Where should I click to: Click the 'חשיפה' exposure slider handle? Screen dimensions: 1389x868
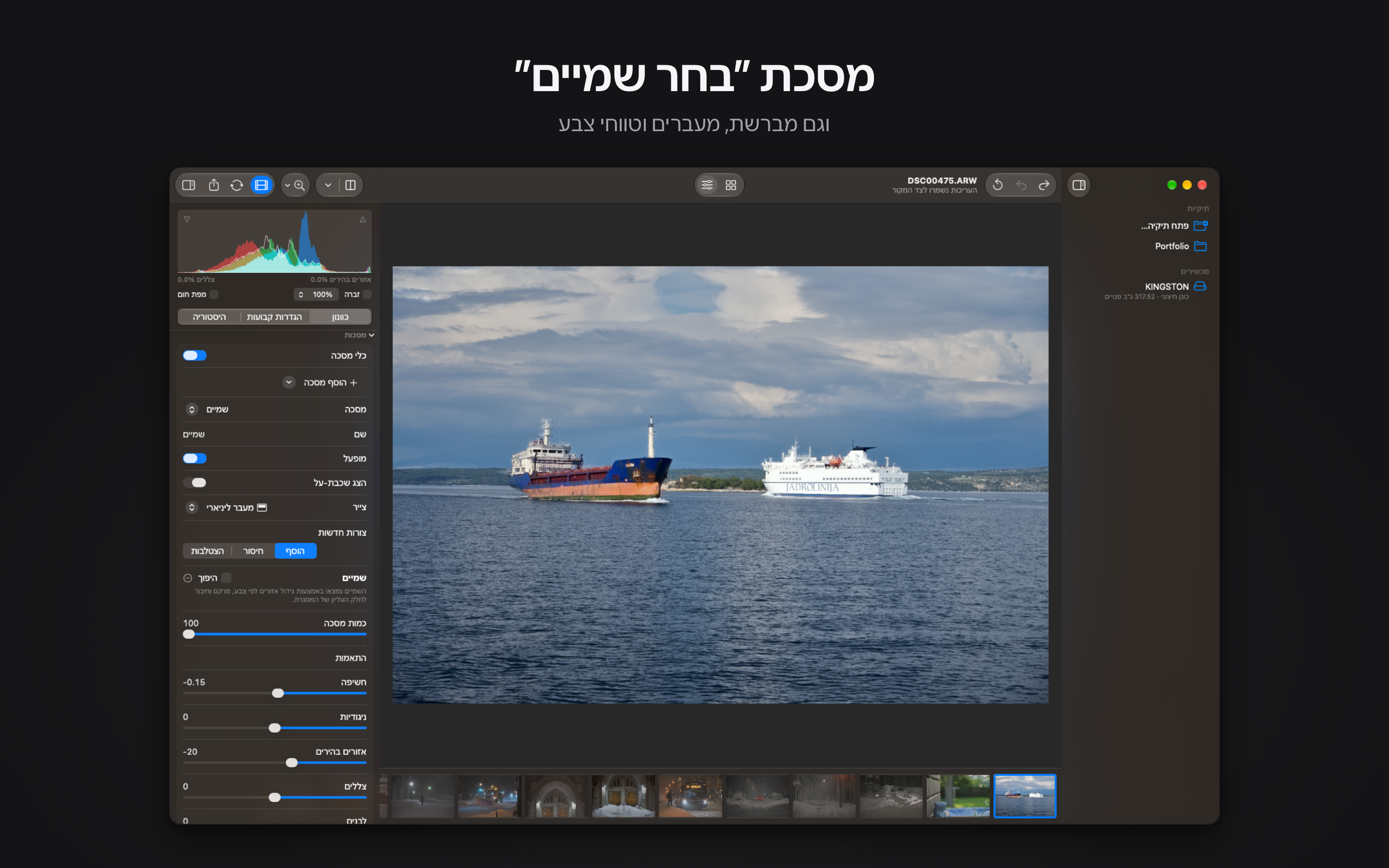coord(278,693)
